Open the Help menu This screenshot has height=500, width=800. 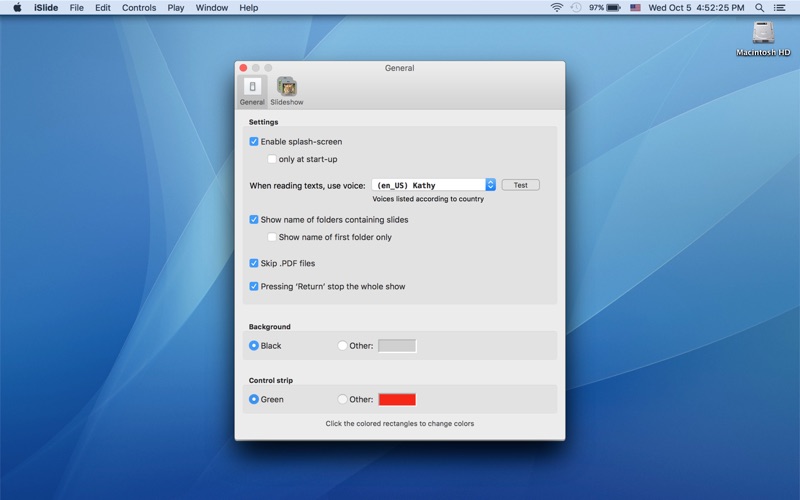click(248, 8)
